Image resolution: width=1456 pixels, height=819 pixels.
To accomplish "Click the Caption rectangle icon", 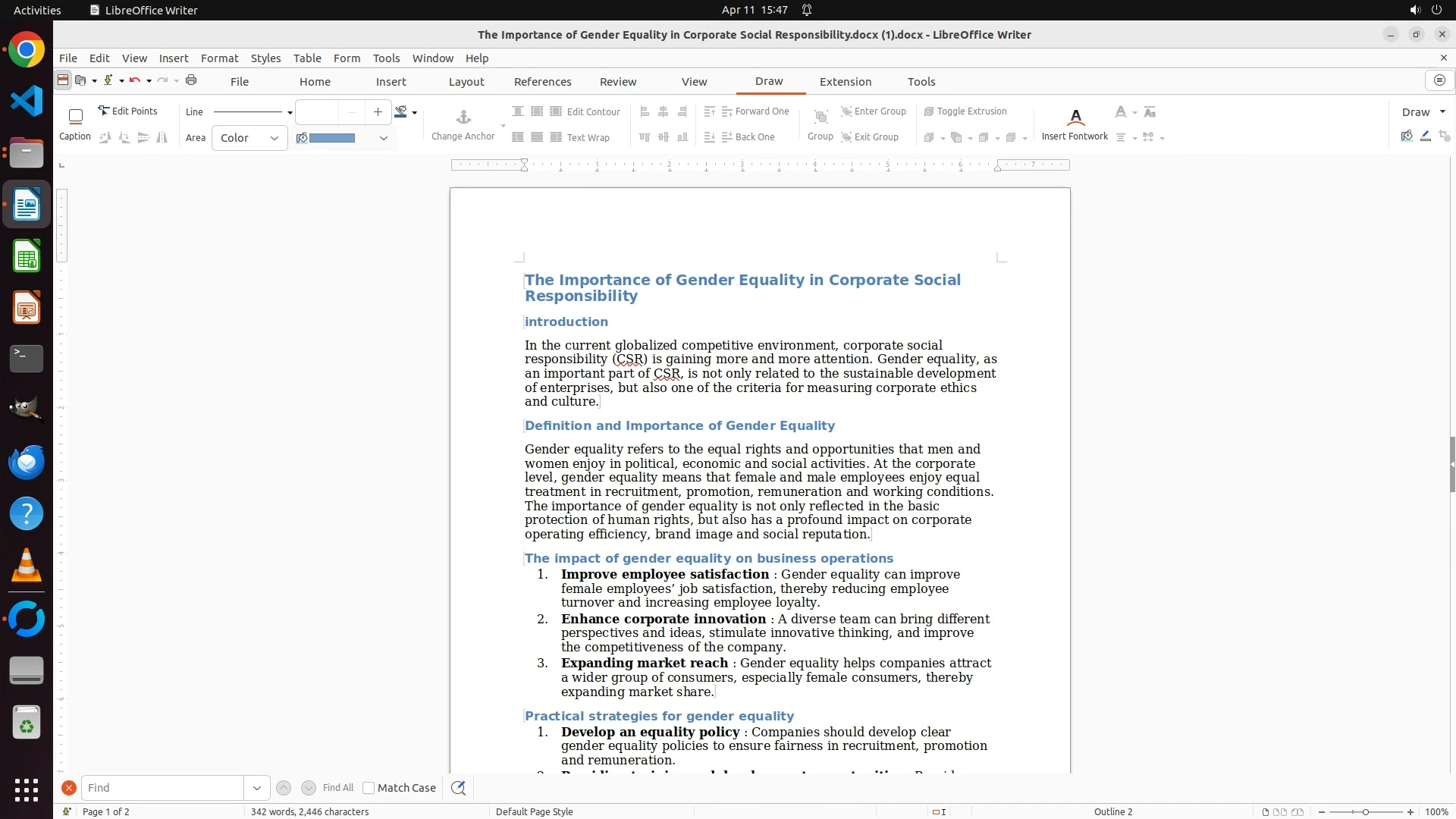I will pos(75,116).
